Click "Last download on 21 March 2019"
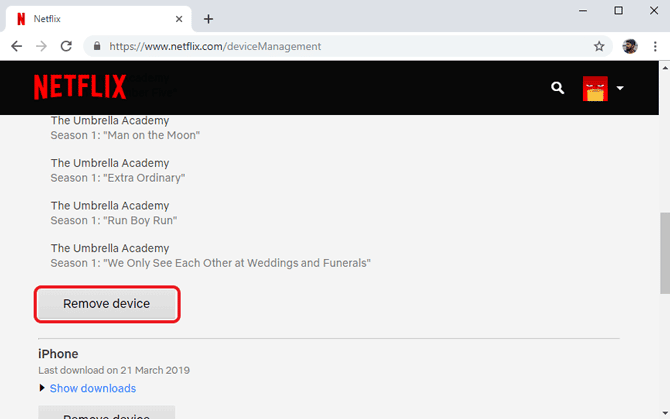 tap(114, 370)
